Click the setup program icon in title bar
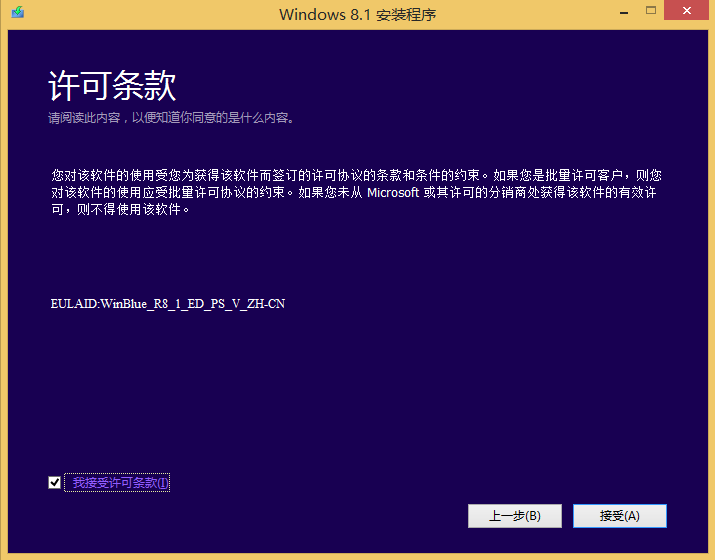The height and width of the screenshot is (560, 715). (18, 12)
